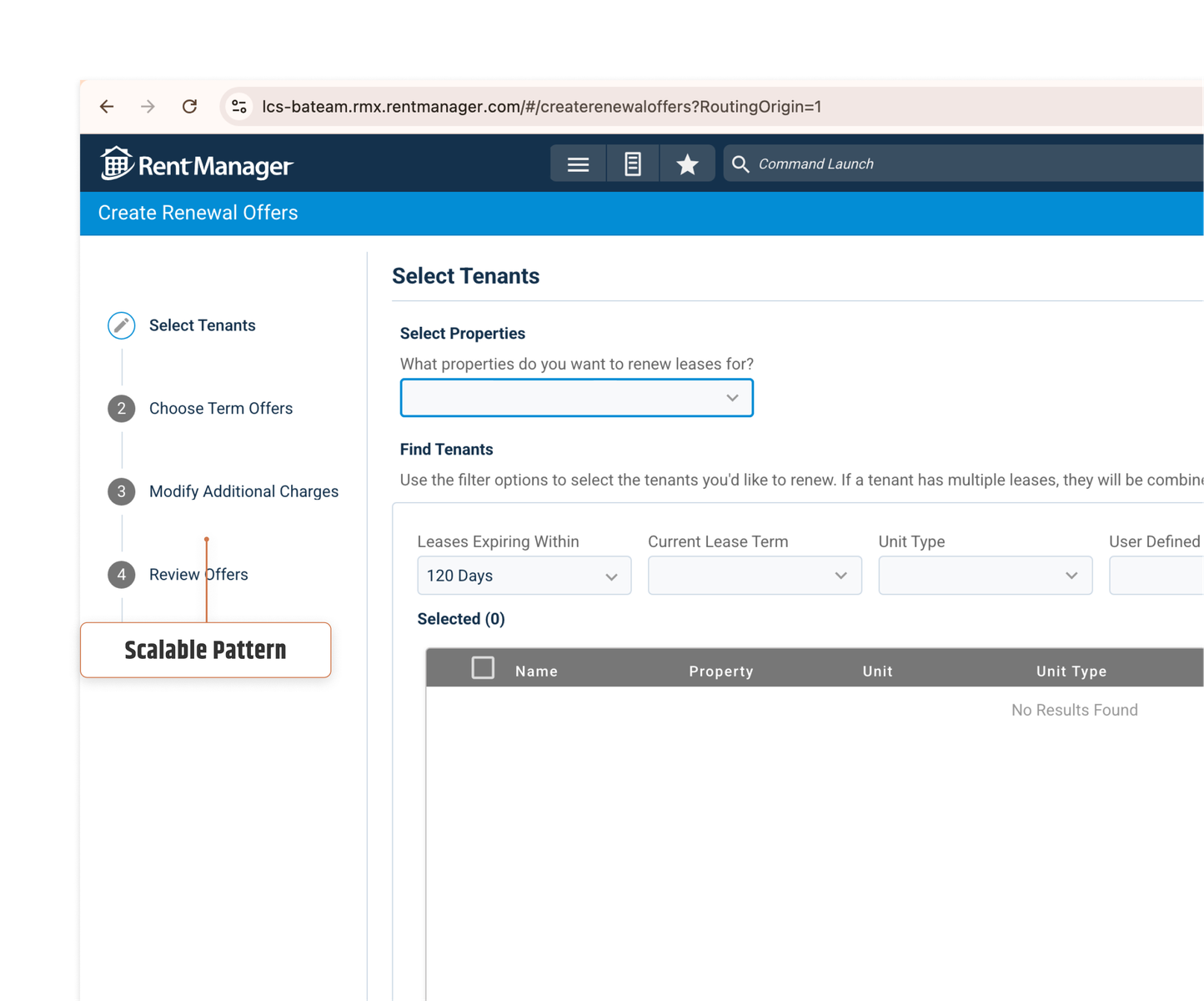Go back using the browser back arrow
Viewport: 1204px width, 1001px height.
pyautogui.click(x=107, y=107)
